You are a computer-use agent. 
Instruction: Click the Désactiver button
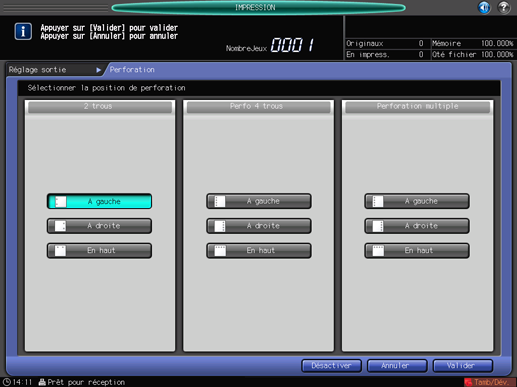point(331,366)
